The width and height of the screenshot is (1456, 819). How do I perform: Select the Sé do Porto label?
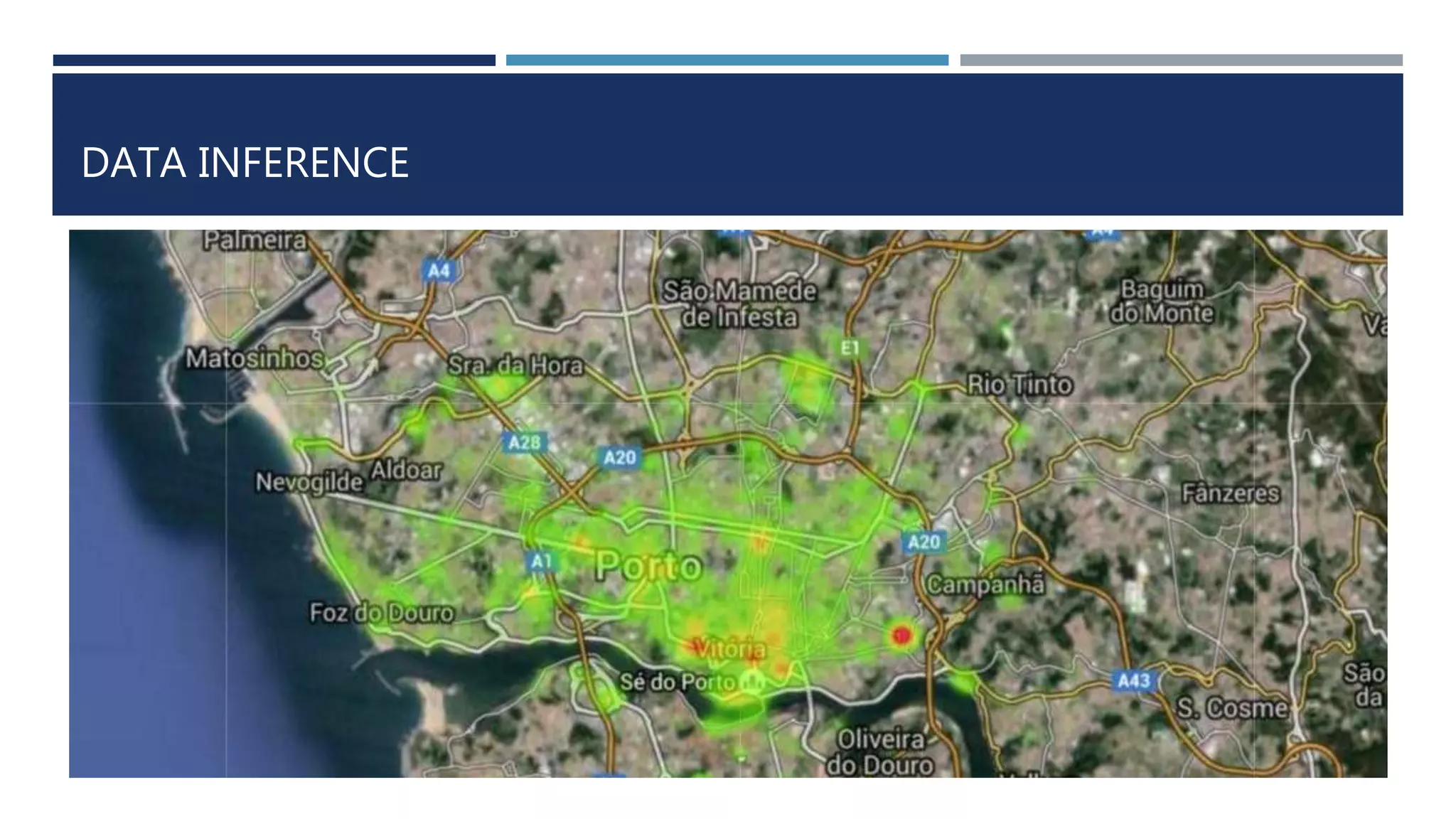click(678, 682)
